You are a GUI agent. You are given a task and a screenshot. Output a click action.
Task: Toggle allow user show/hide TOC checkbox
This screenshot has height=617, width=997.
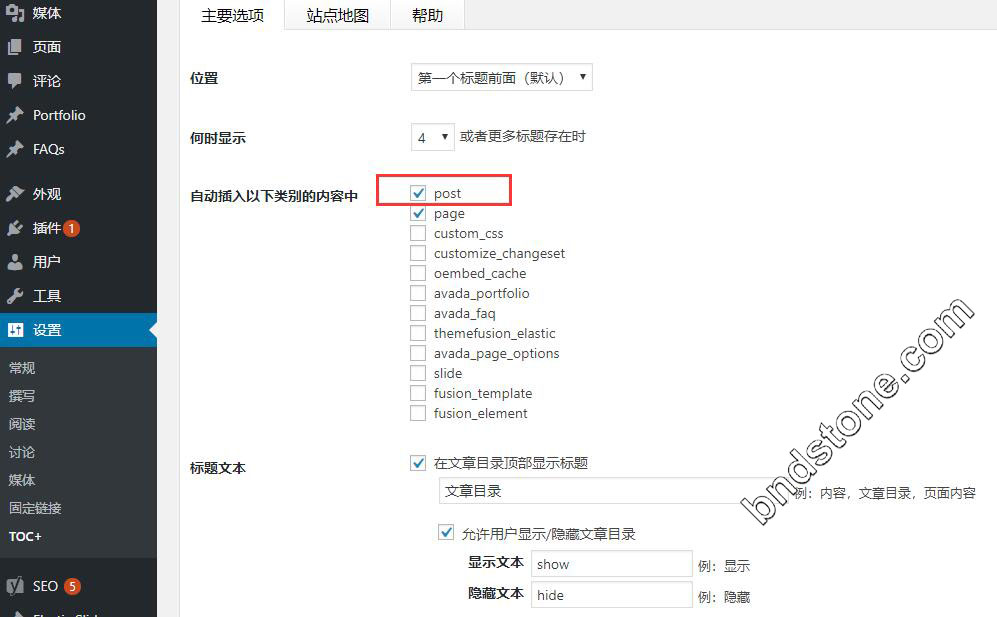[446, 532]
